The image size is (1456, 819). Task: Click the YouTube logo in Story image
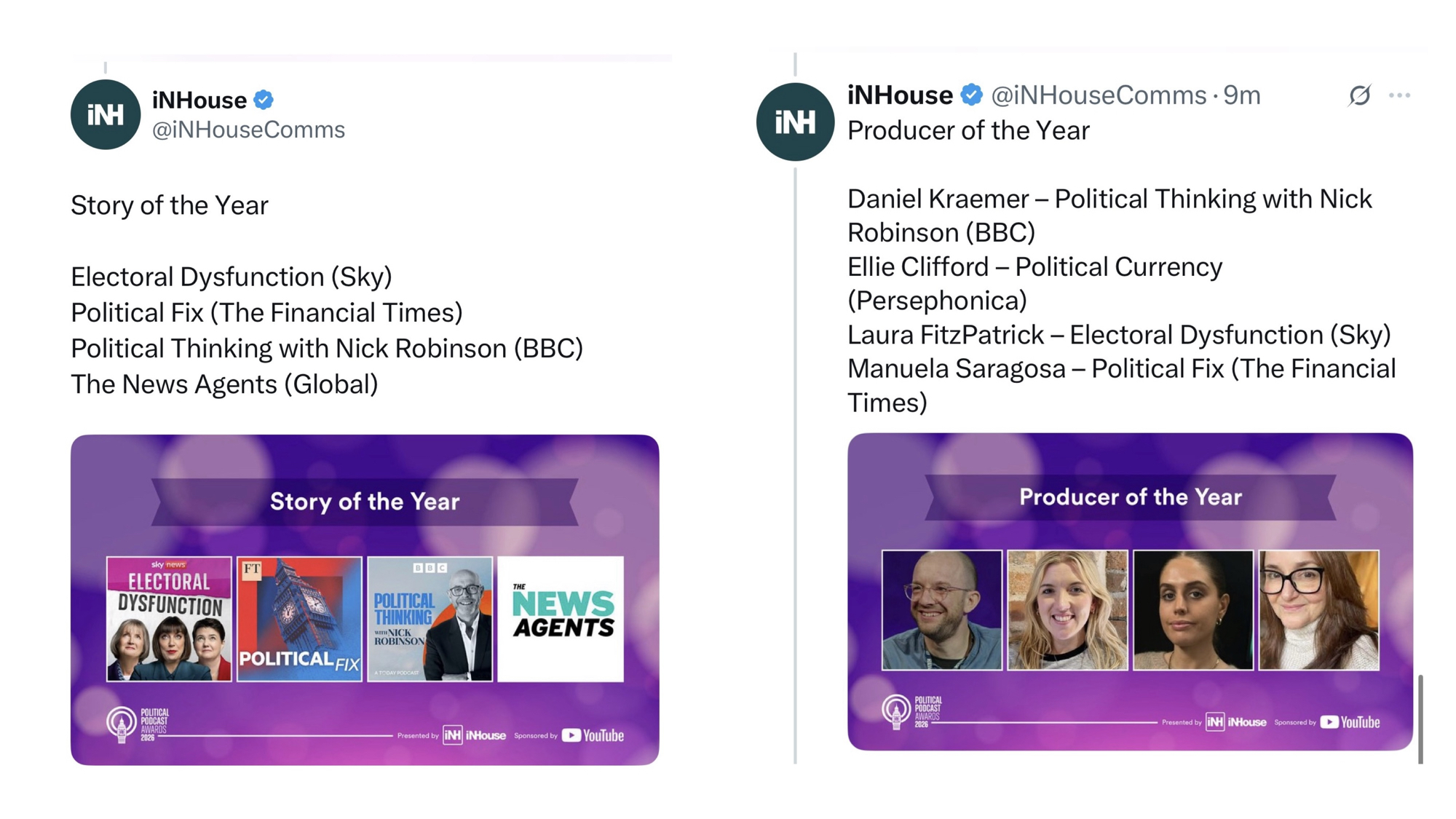click(x=593, y=735)
